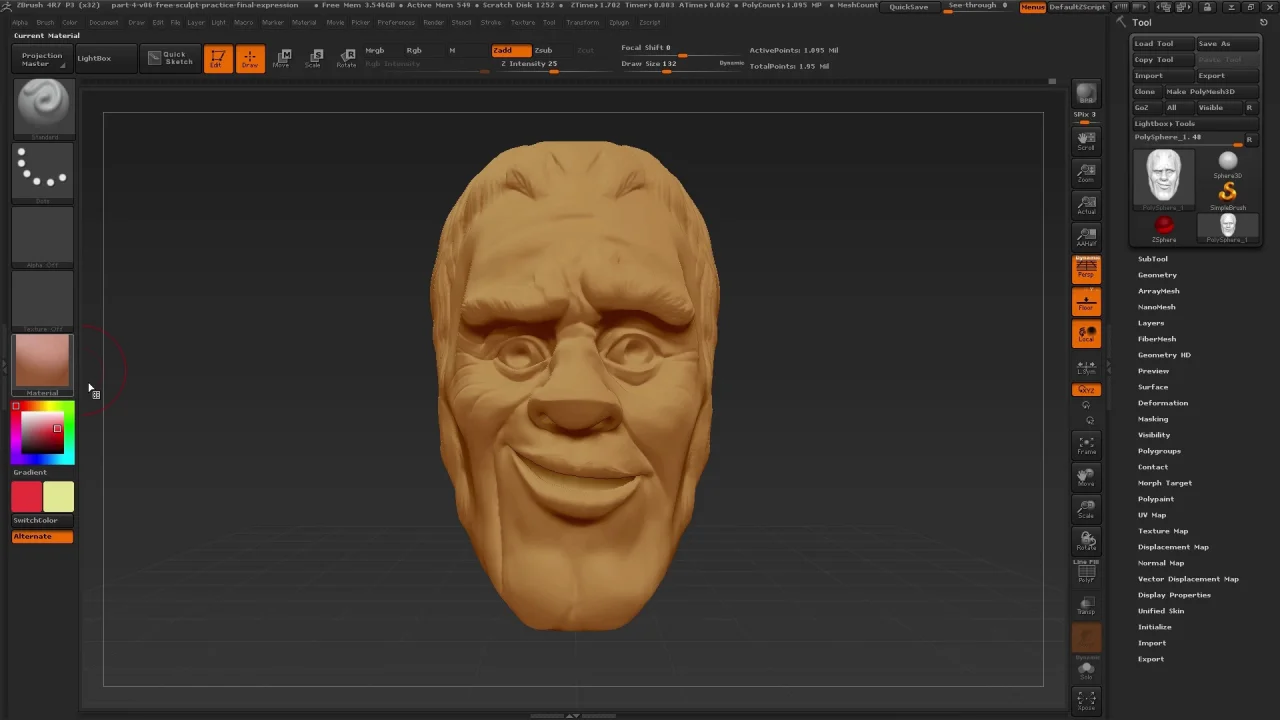The height and width of the screenshot is (720, 1280).
Task: Click the Zoom canvas navigation icon
Action: [x=1086, y=172]
